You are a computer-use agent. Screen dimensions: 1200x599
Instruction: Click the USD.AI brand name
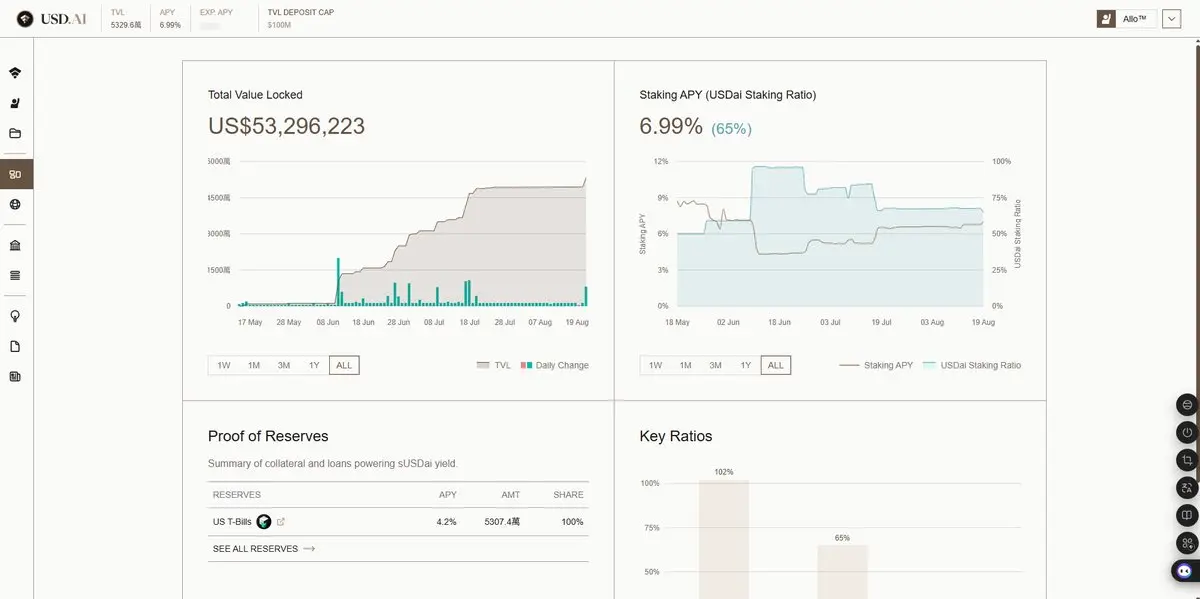[x=65, y=19]
